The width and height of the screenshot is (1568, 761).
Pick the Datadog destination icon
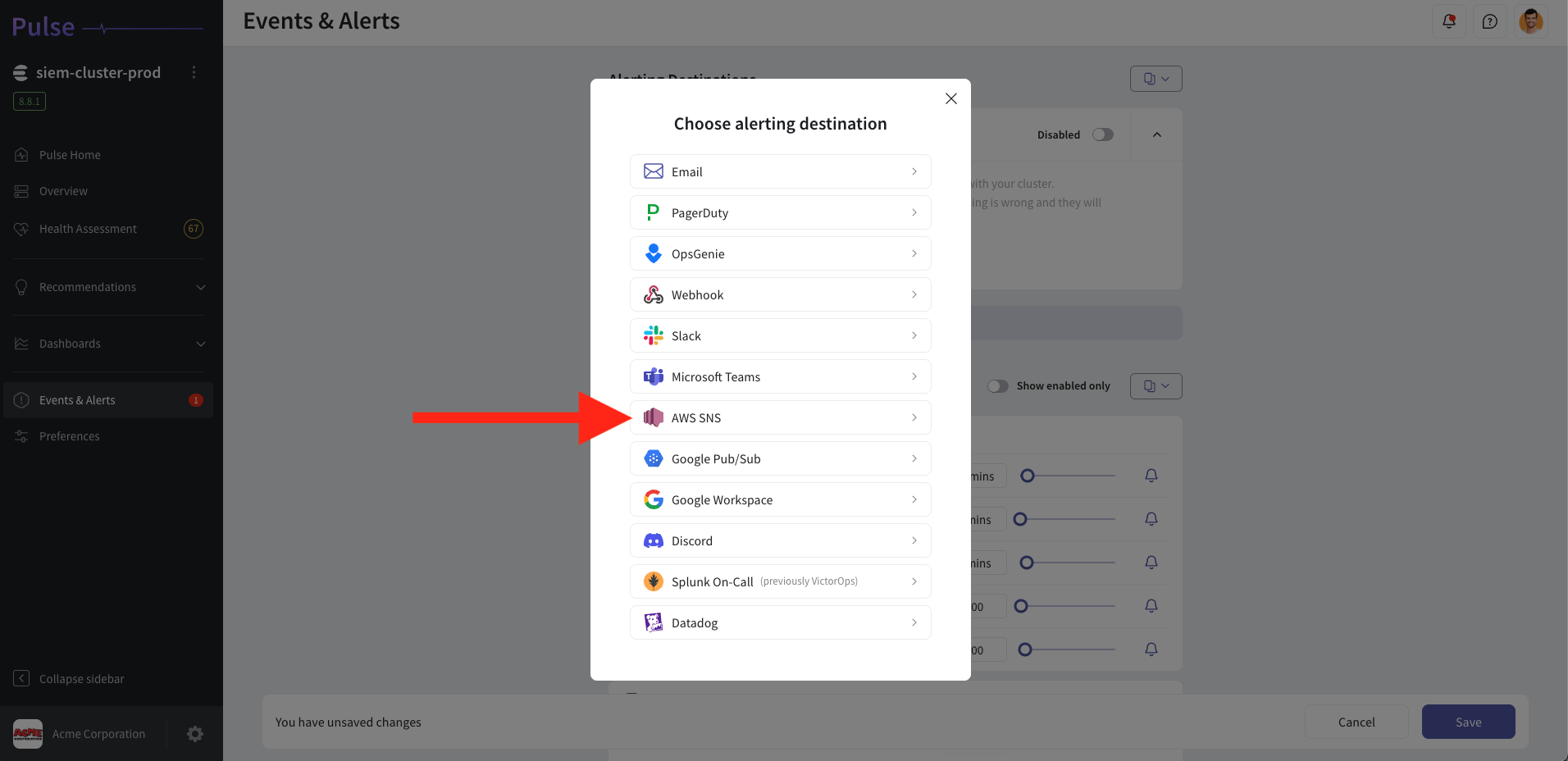(653, 622)
